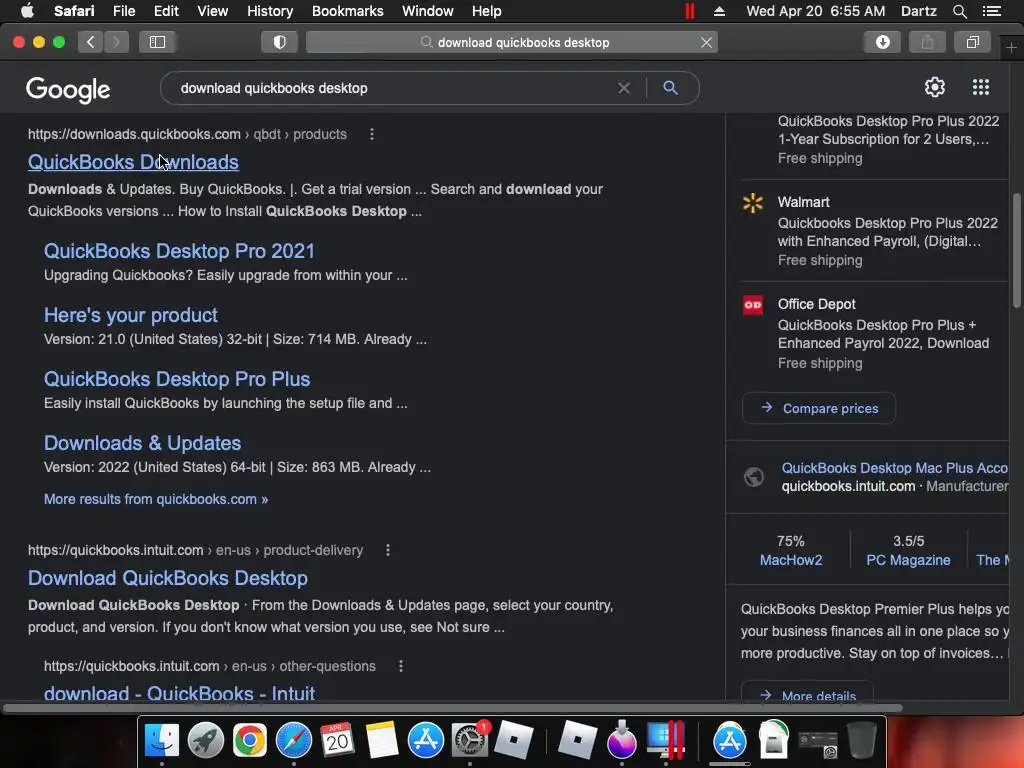The image size is (1024, 768).
Task: Click the vertical page scrollbar
Action: [x=1016, y=250]
